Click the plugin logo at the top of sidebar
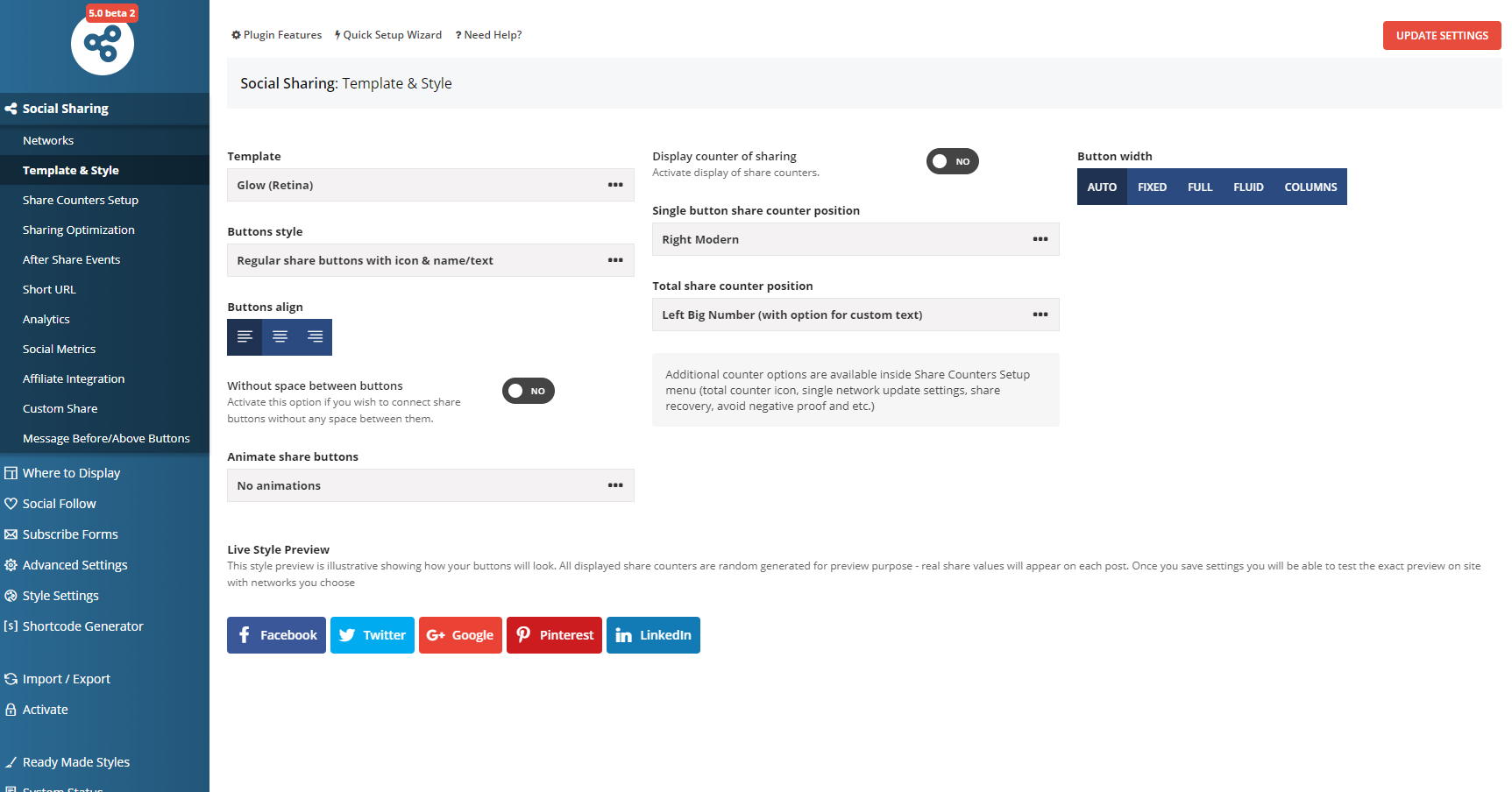 point(103,46)
